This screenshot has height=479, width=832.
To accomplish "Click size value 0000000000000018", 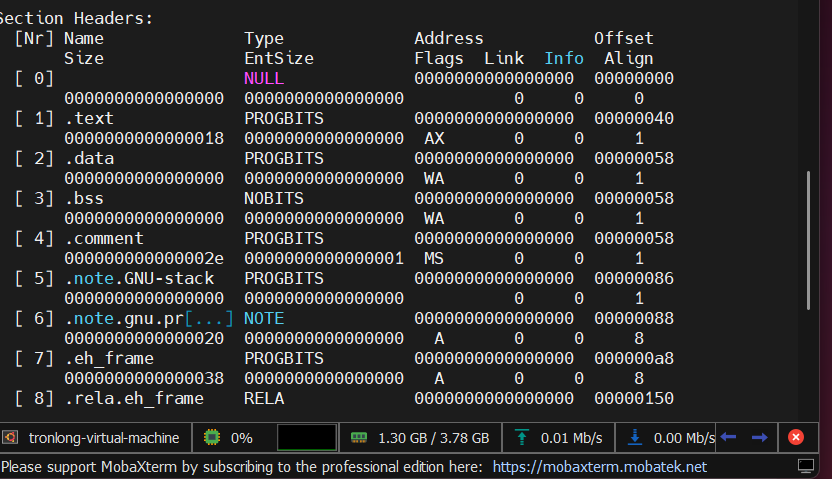I will (144, 138).
